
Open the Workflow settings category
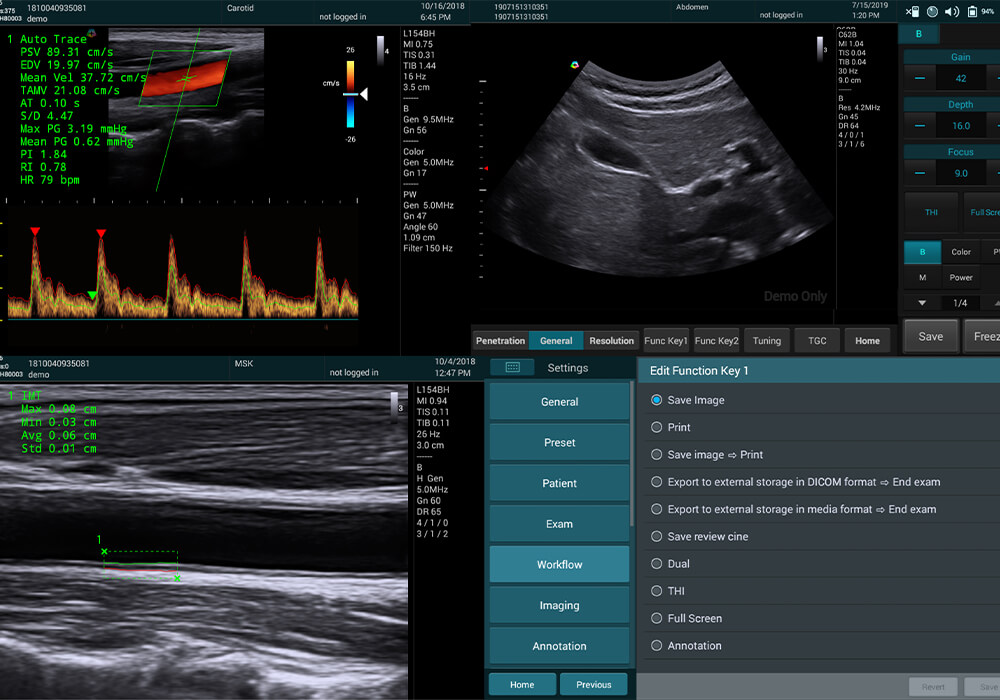tap(559, 565)
